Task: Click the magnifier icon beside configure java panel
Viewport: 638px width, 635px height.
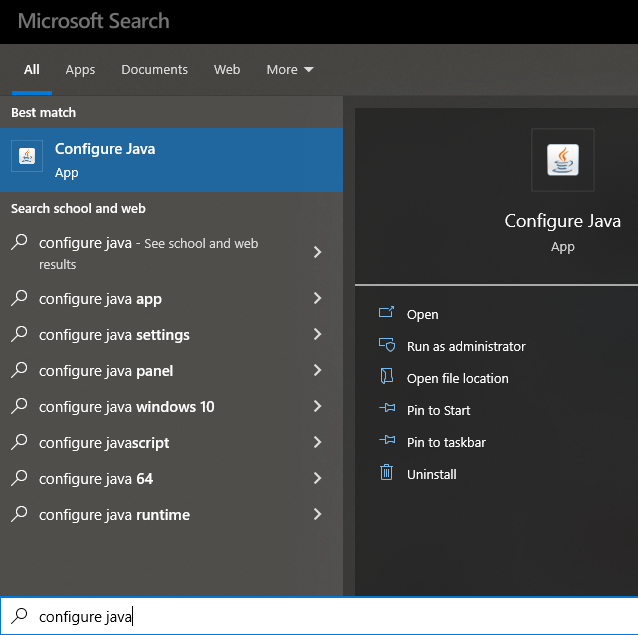Action: coord(19,370)
